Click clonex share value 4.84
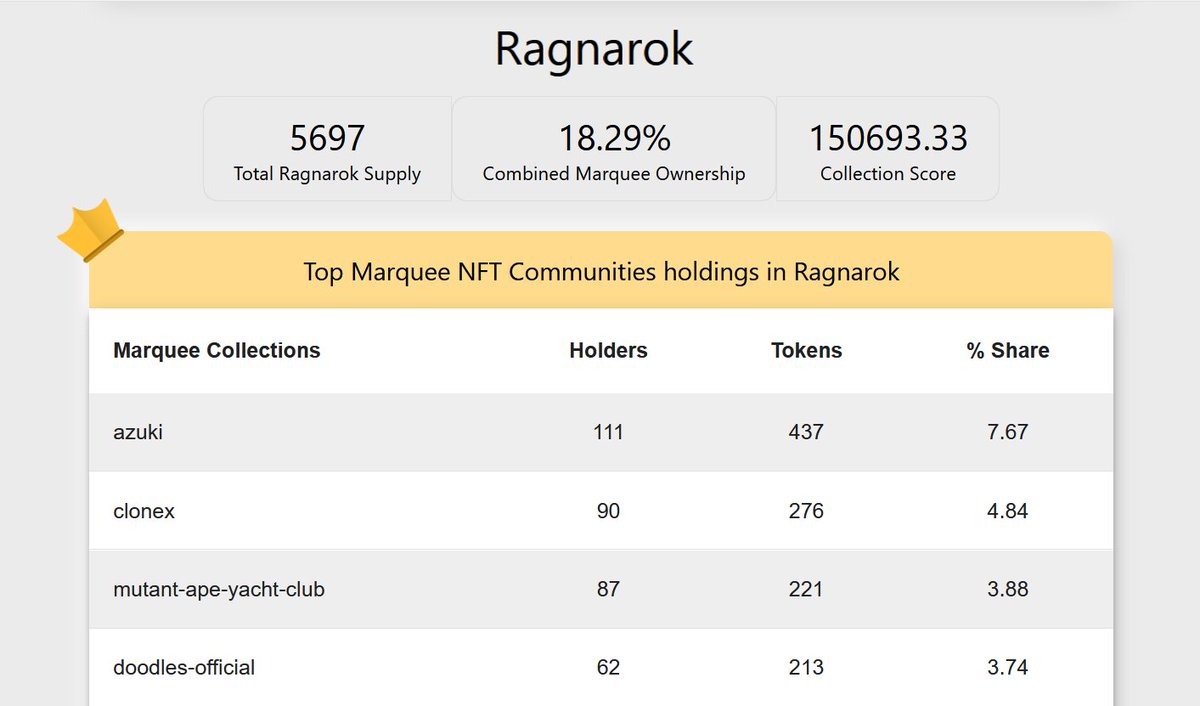The height and width of the screenshot is (706, 1200). click(x=1007, y=511)
